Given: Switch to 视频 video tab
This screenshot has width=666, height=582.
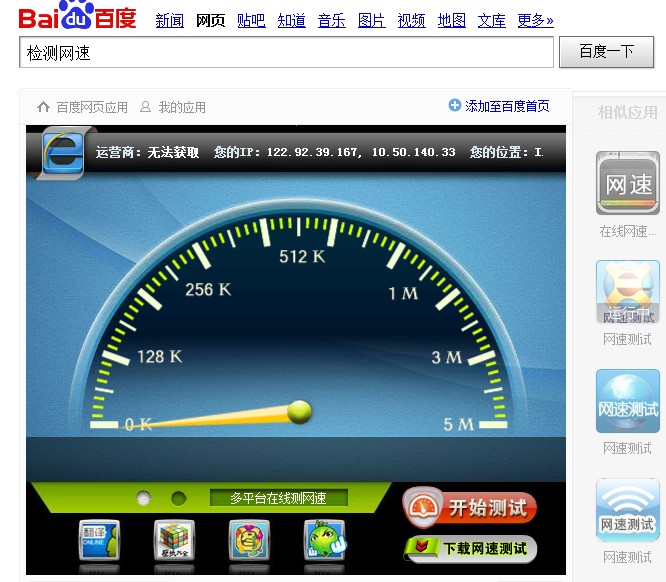Looking at the screenshot, I should coord(411,20).
